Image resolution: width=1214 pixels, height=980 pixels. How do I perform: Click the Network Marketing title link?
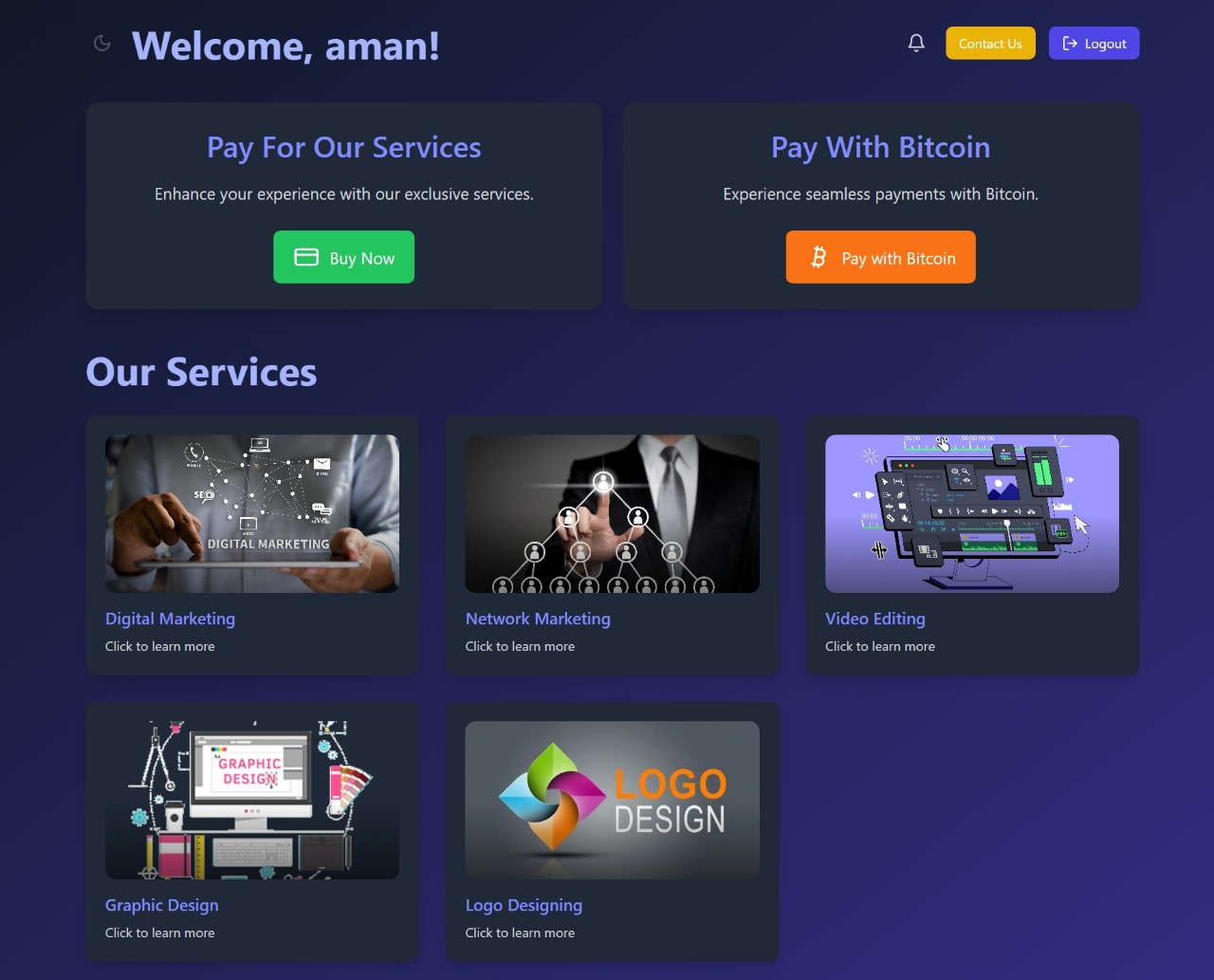pos(538,619)
